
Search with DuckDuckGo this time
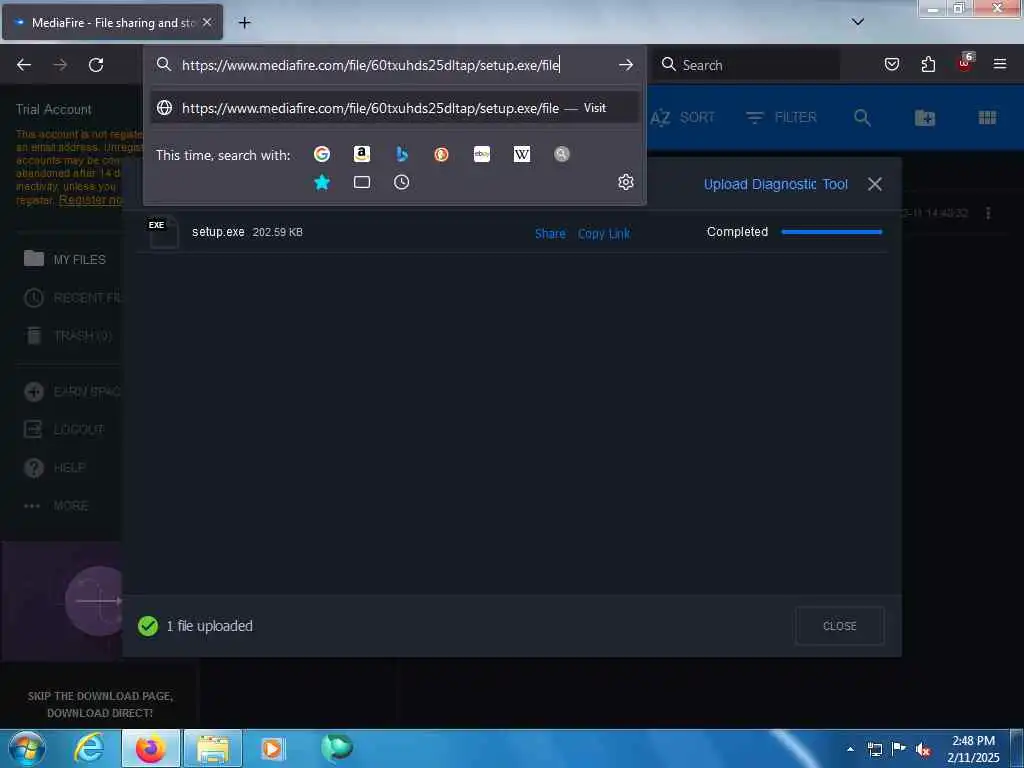[441, 154]
